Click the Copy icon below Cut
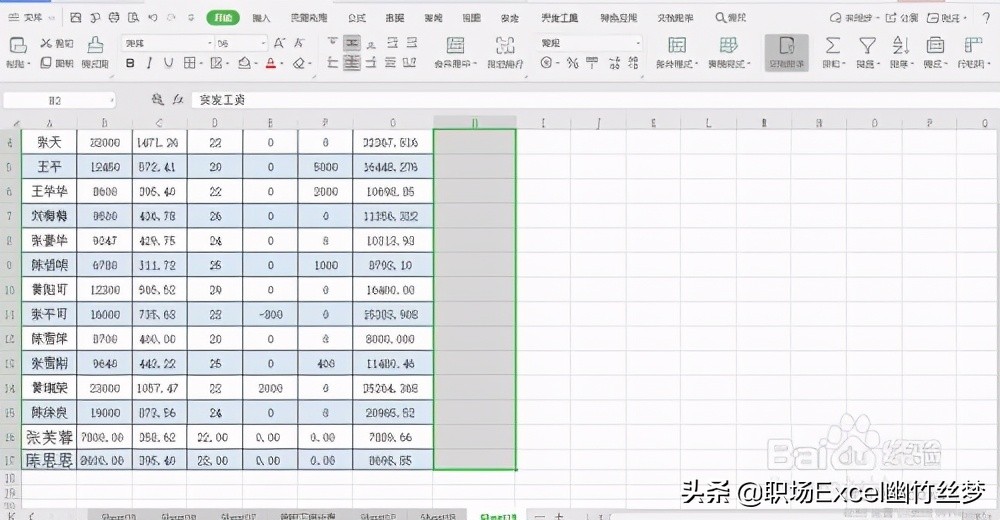 [x=46, y=63]
